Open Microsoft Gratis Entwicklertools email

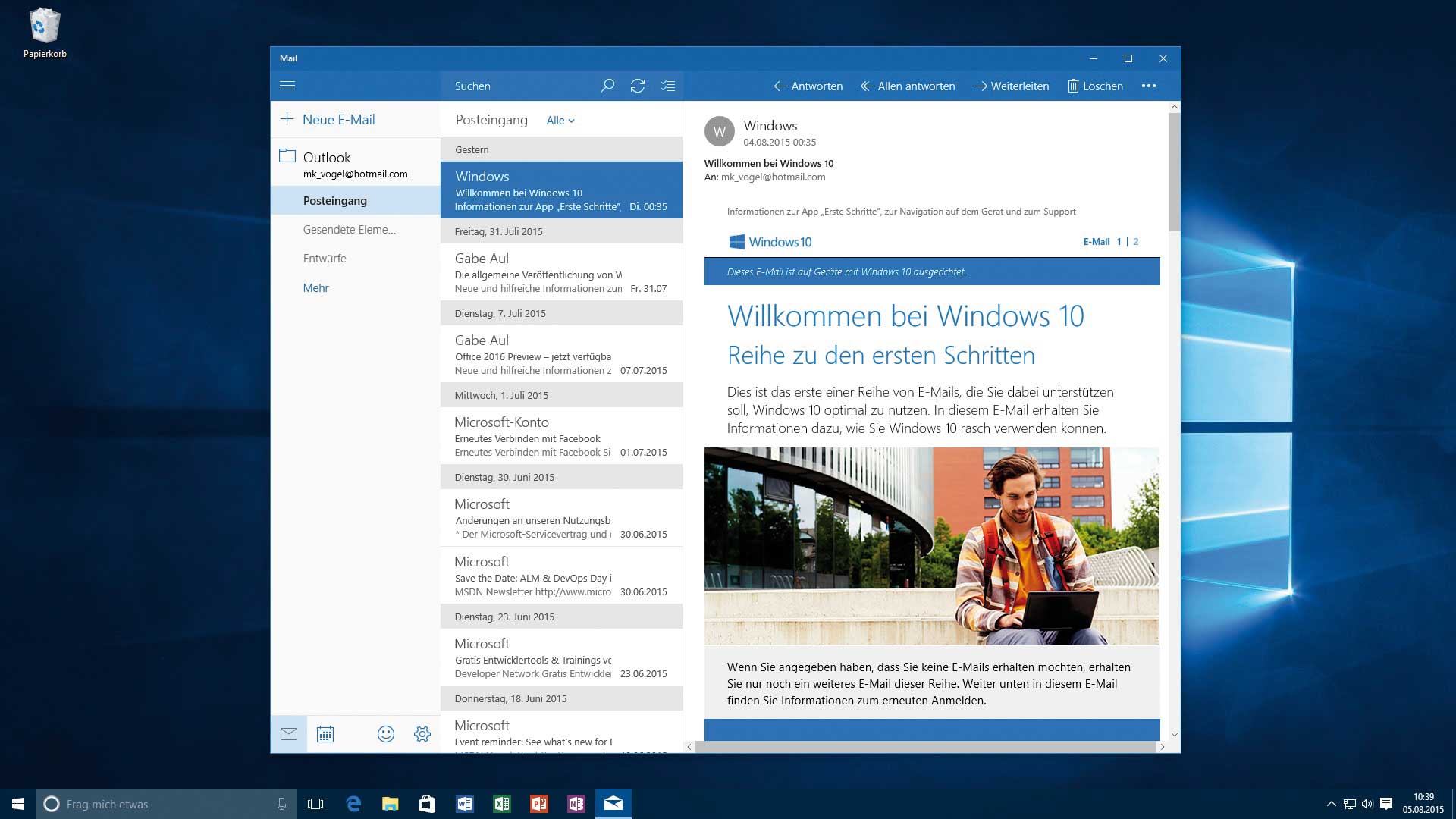pyautogui.click(x=561, y=657)
